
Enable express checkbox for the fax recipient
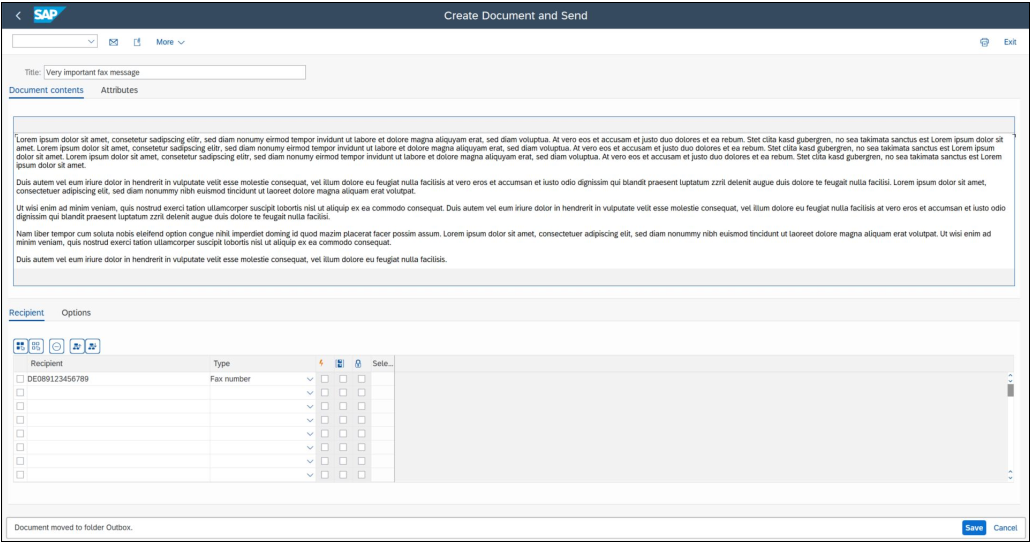point(323,379)
